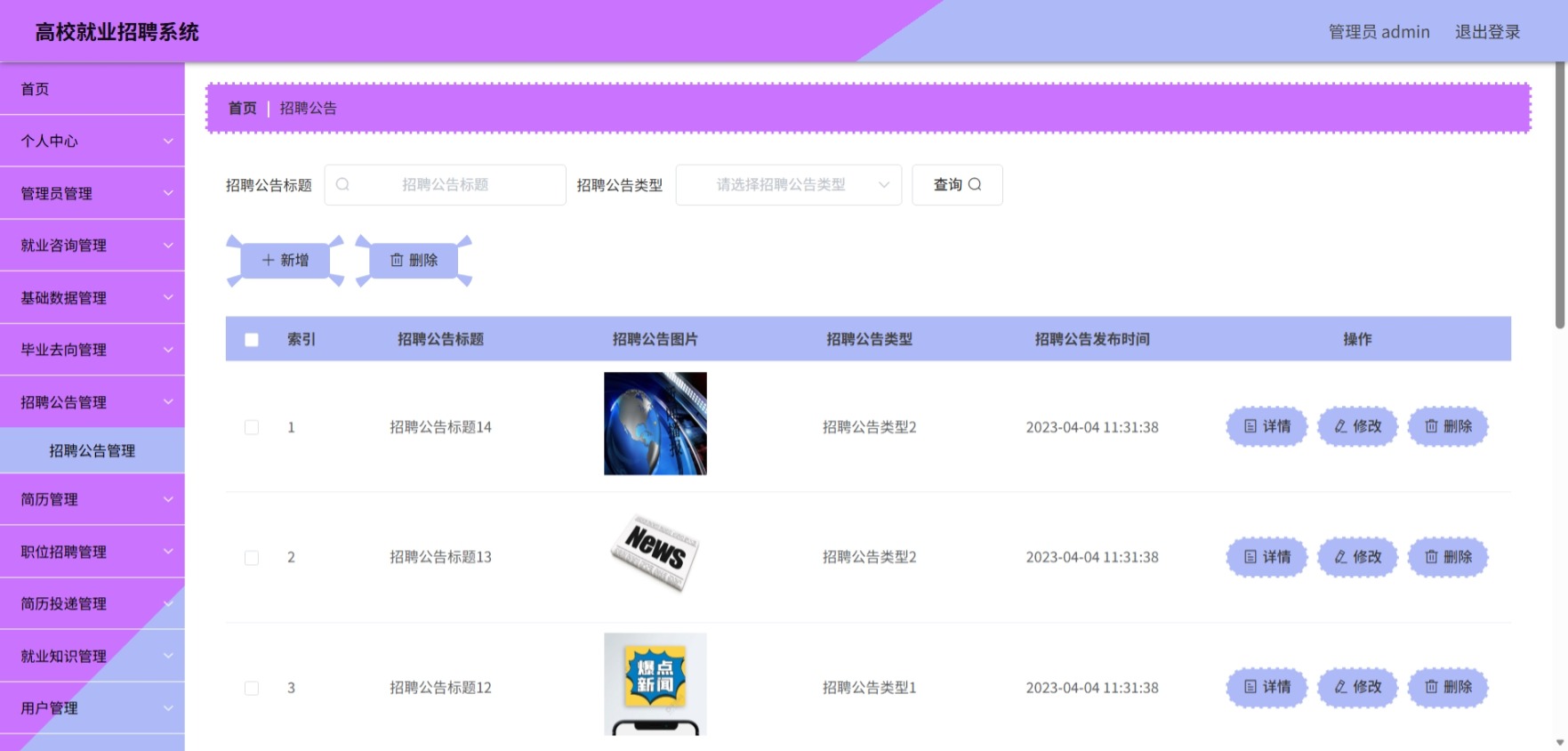Click the 新增 add button
The image size is (1568, 751).
[x=285, y=260]
